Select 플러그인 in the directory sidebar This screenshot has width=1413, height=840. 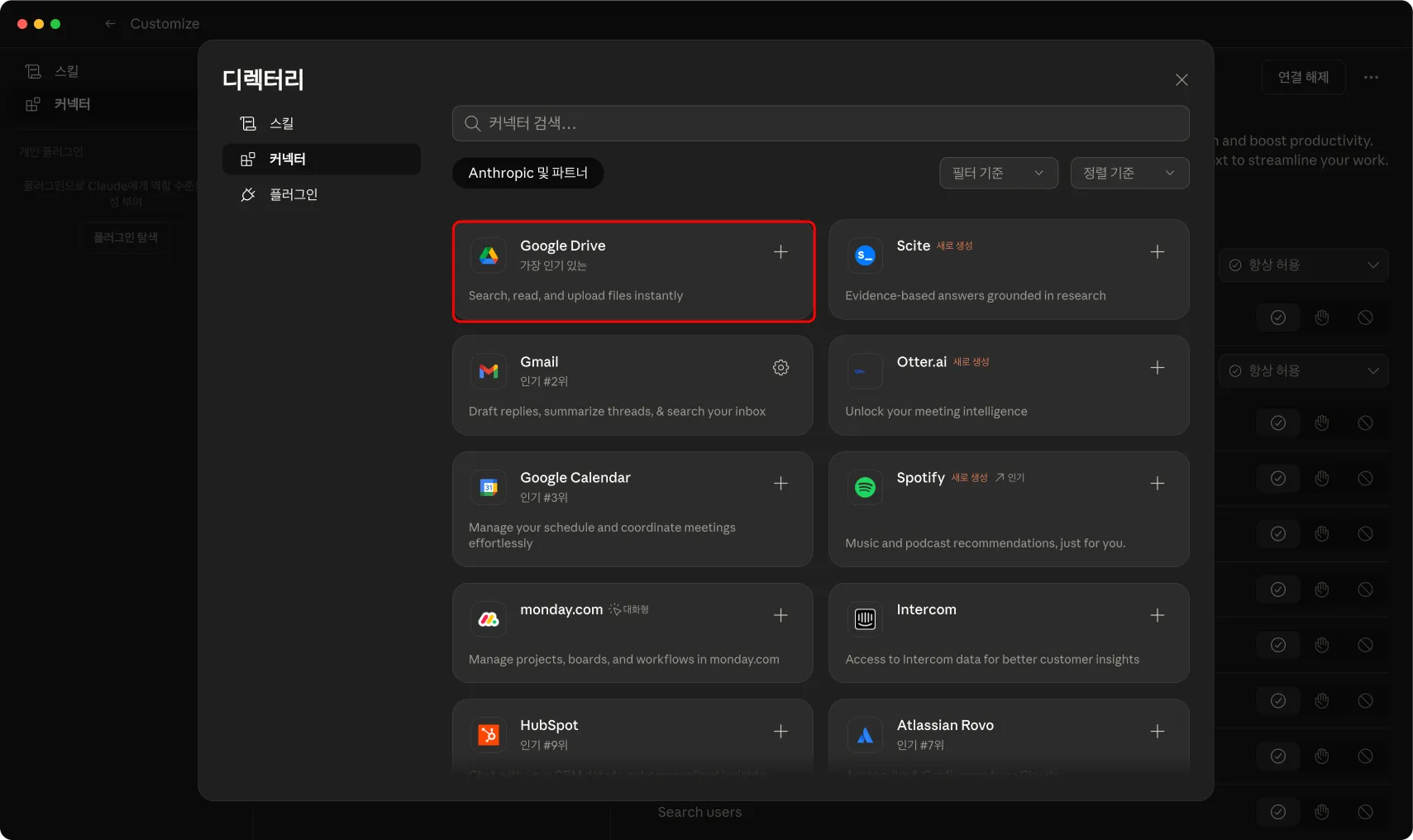pyautogui.click(x=321, y=194)
